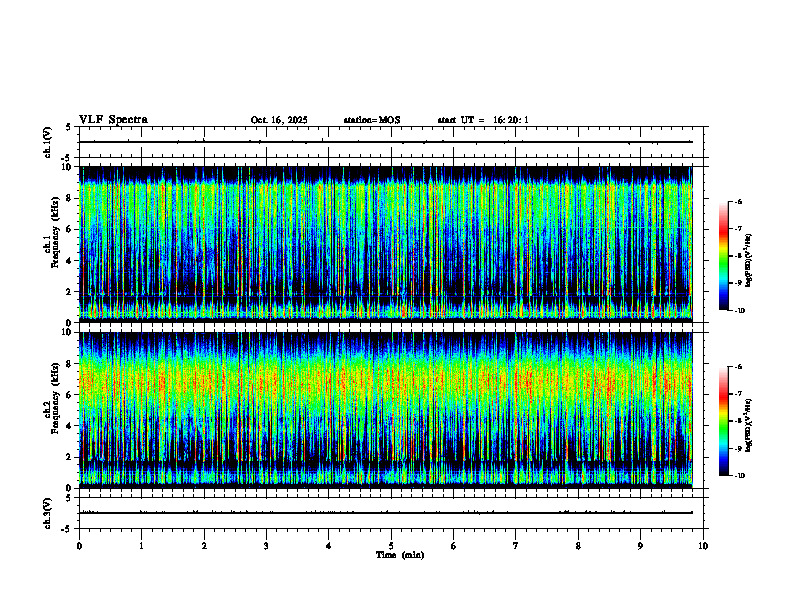Click the "-10" label on ch.2 colorbar

[740, 475]
